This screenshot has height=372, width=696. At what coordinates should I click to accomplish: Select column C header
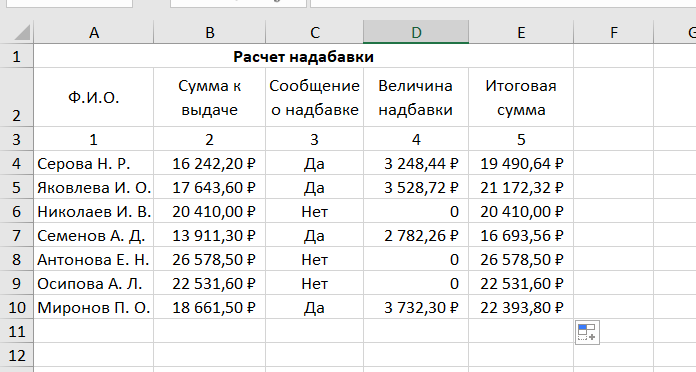(x=314, y=32)
